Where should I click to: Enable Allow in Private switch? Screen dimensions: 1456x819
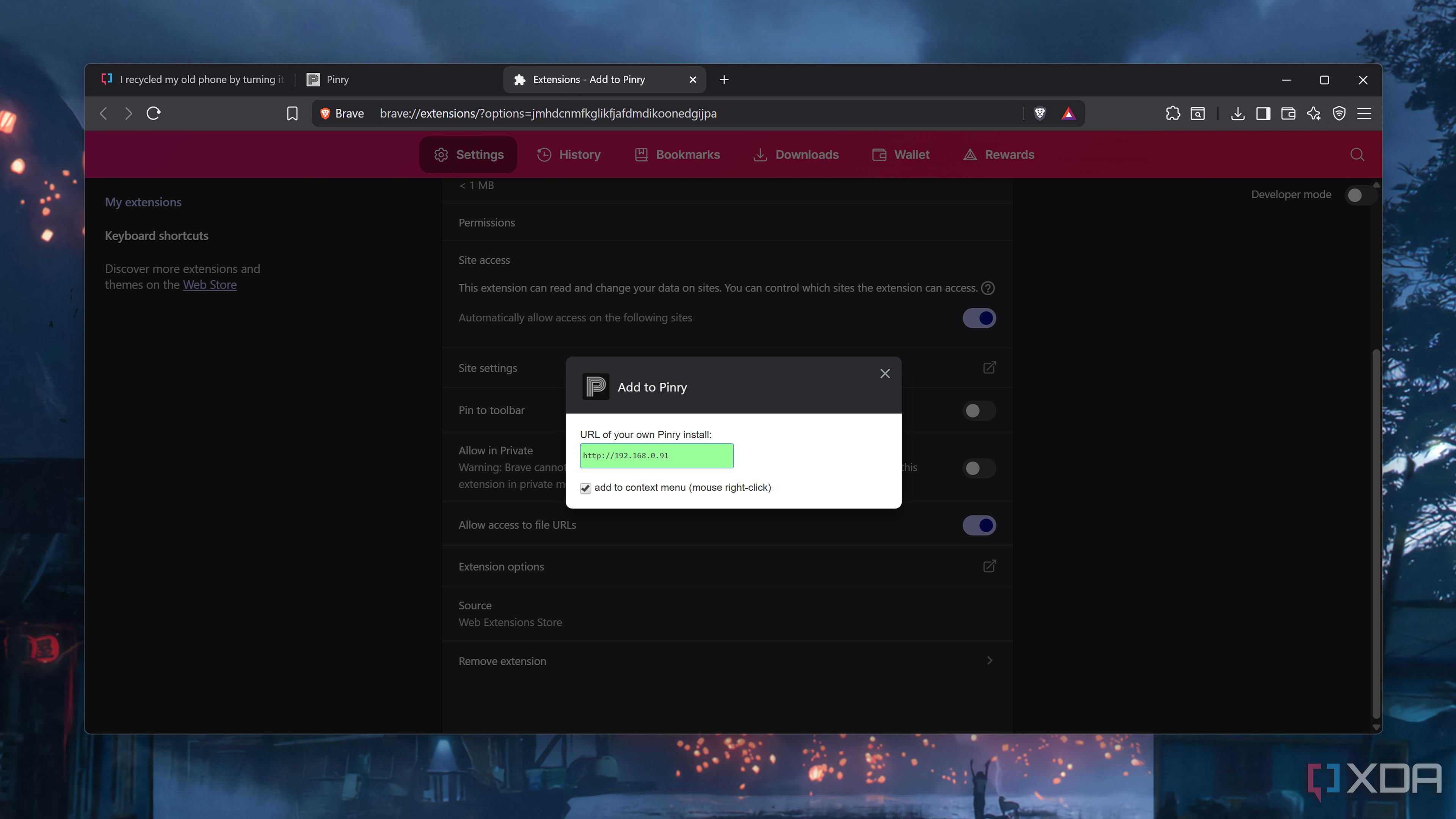pos(979,468)
